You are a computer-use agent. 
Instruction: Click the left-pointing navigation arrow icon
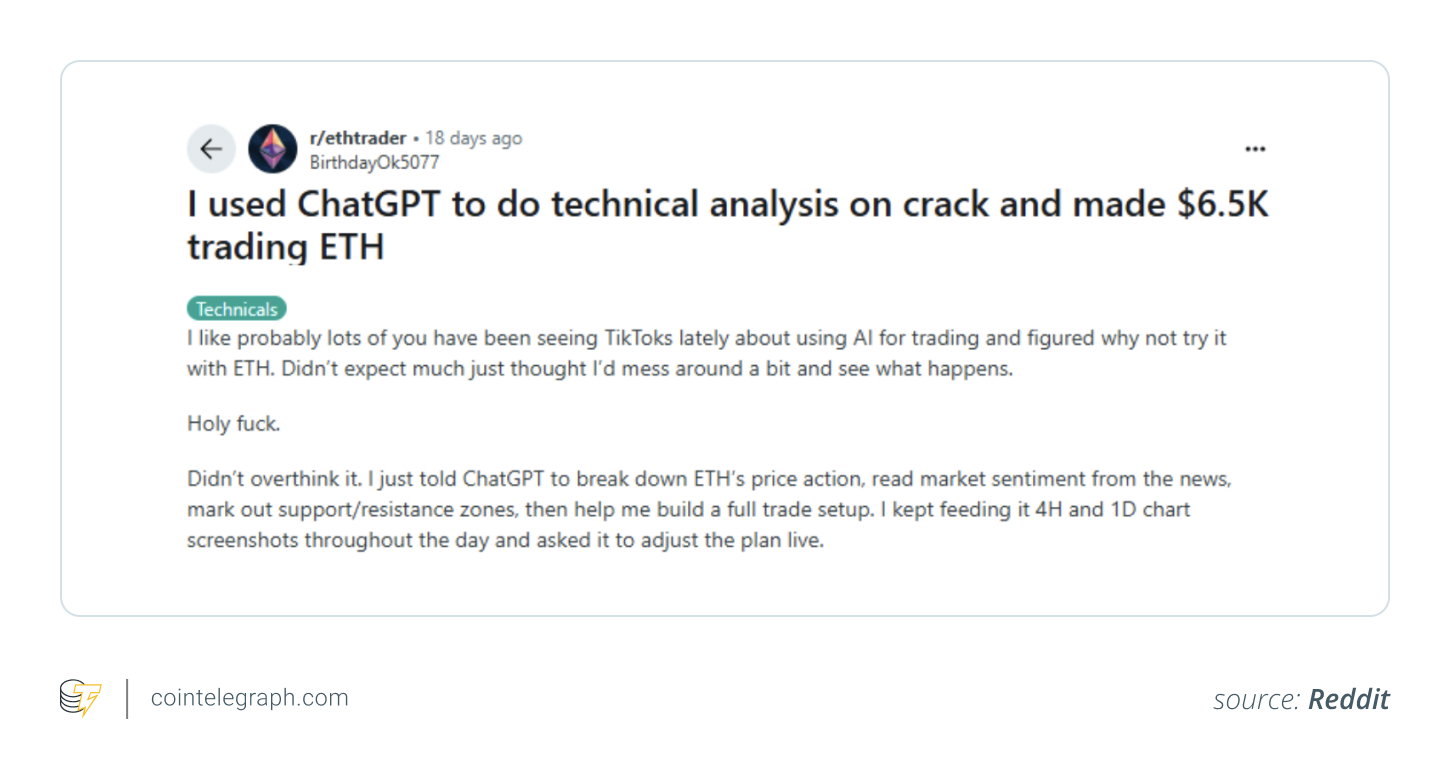(211, 148)
